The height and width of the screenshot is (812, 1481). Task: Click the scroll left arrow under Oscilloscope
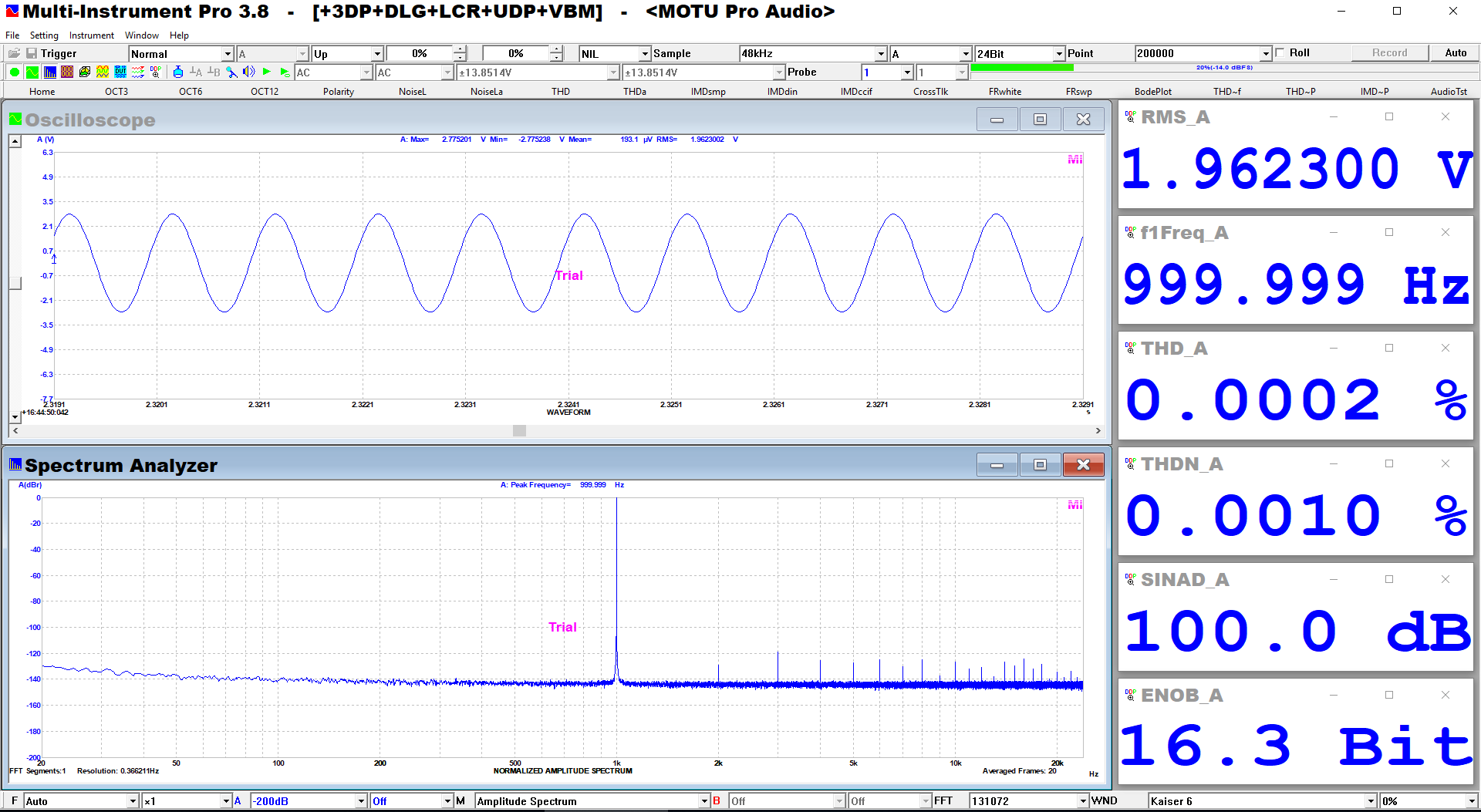click(x=15, y=430)
